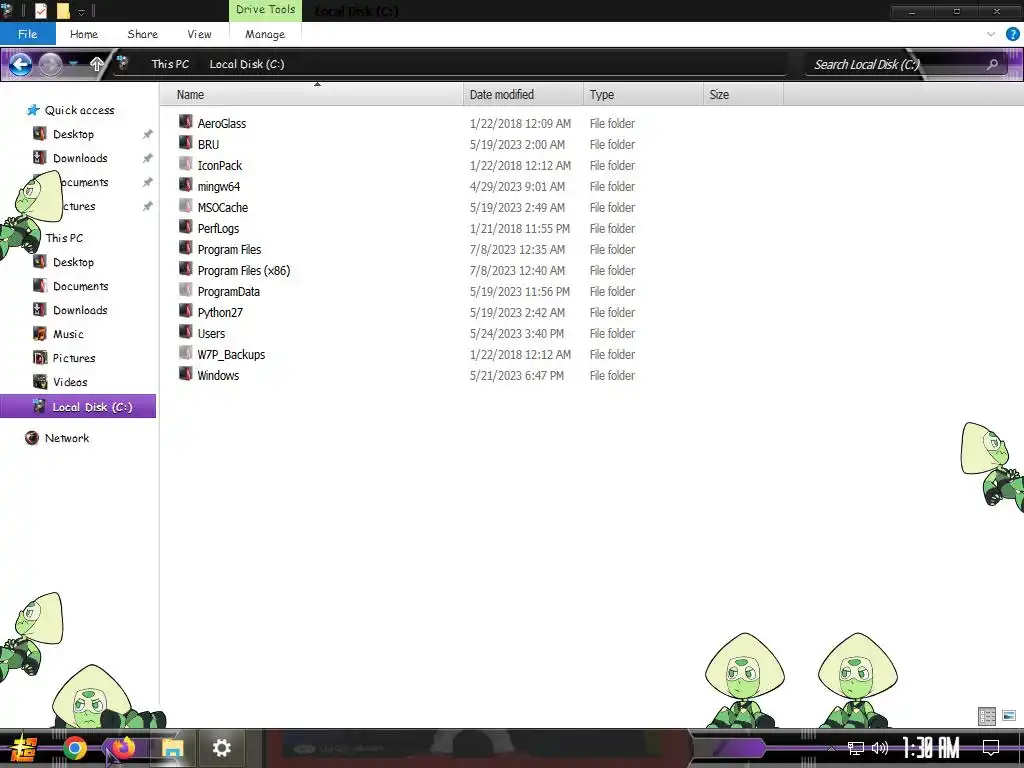Open Network in navigation pane
Viewport: 1024px width, 768px height.
[67, 438]
